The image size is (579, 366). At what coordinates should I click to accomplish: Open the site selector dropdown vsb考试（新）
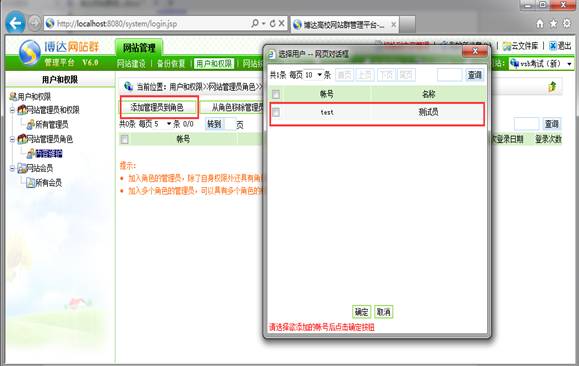[541, 64]
